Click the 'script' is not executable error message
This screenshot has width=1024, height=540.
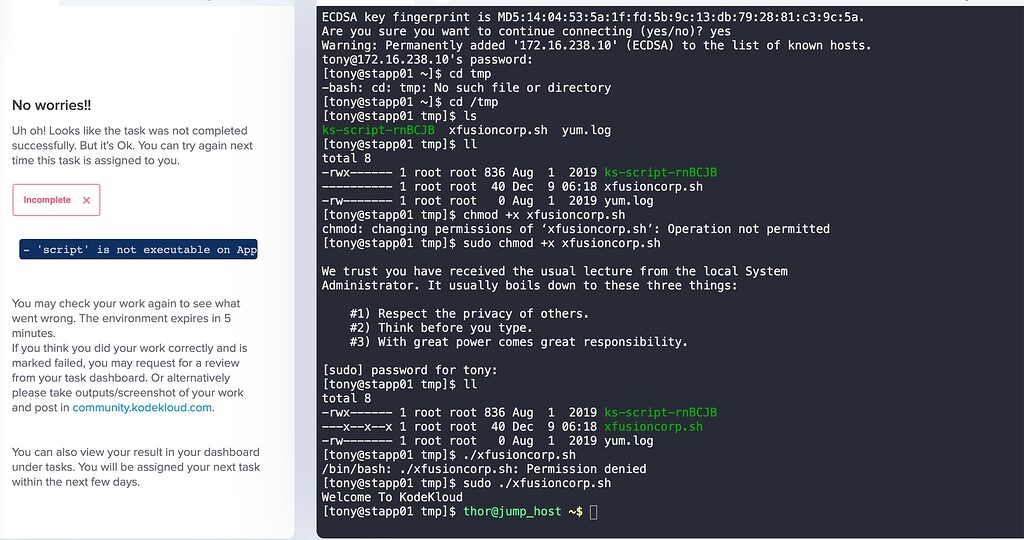[139, 250]
